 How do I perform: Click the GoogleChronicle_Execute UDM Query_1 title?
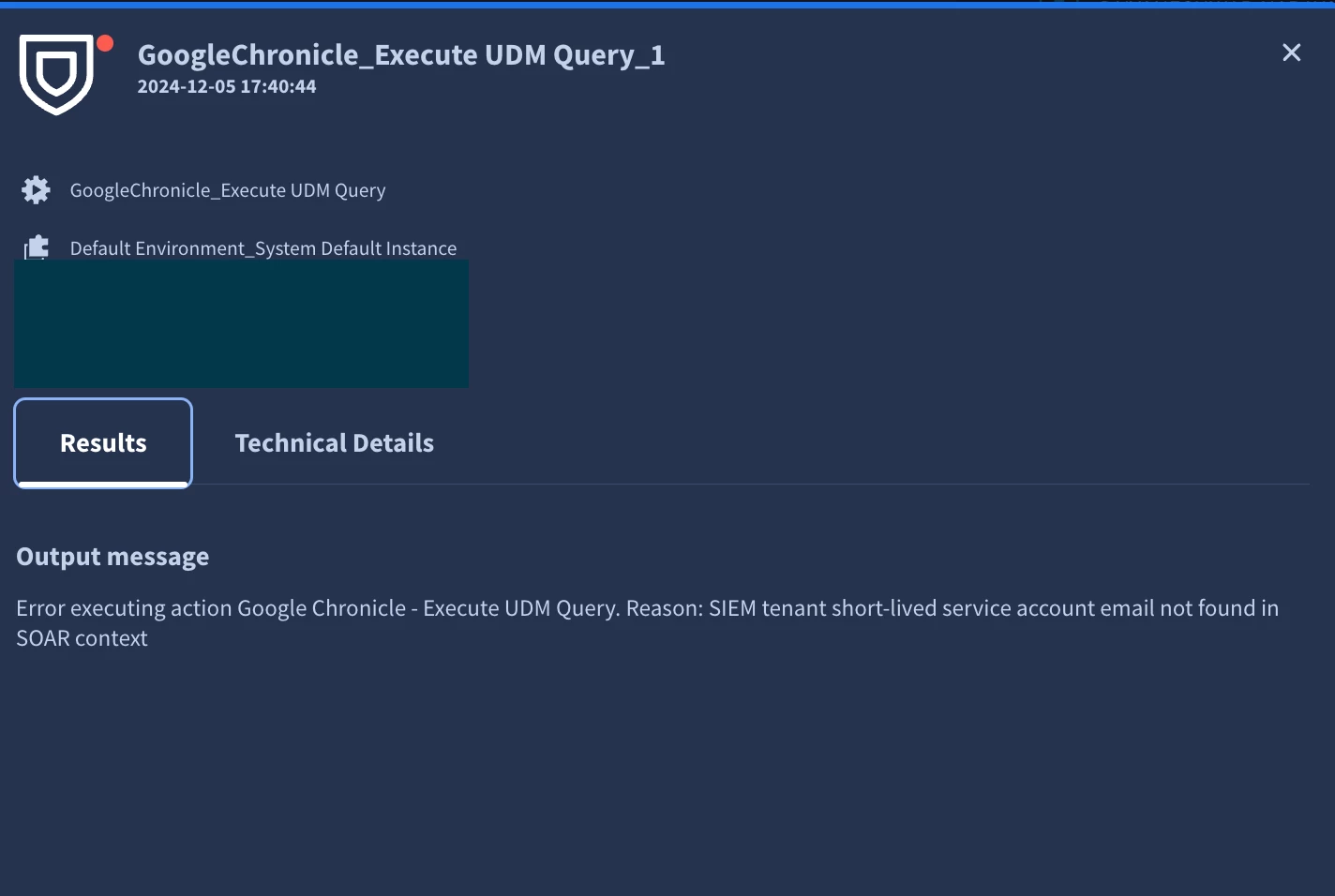[401, 55]
